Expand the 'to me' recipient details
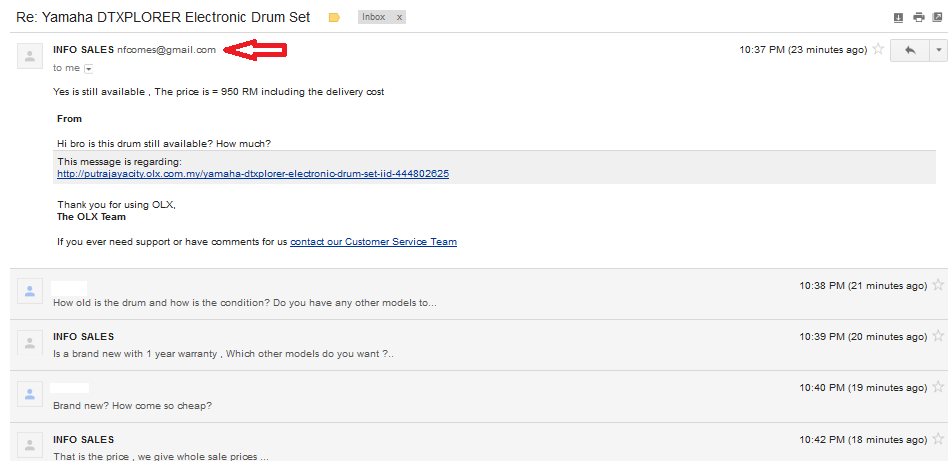Viewport: 951px width, 462px height. tap(89, 68)
